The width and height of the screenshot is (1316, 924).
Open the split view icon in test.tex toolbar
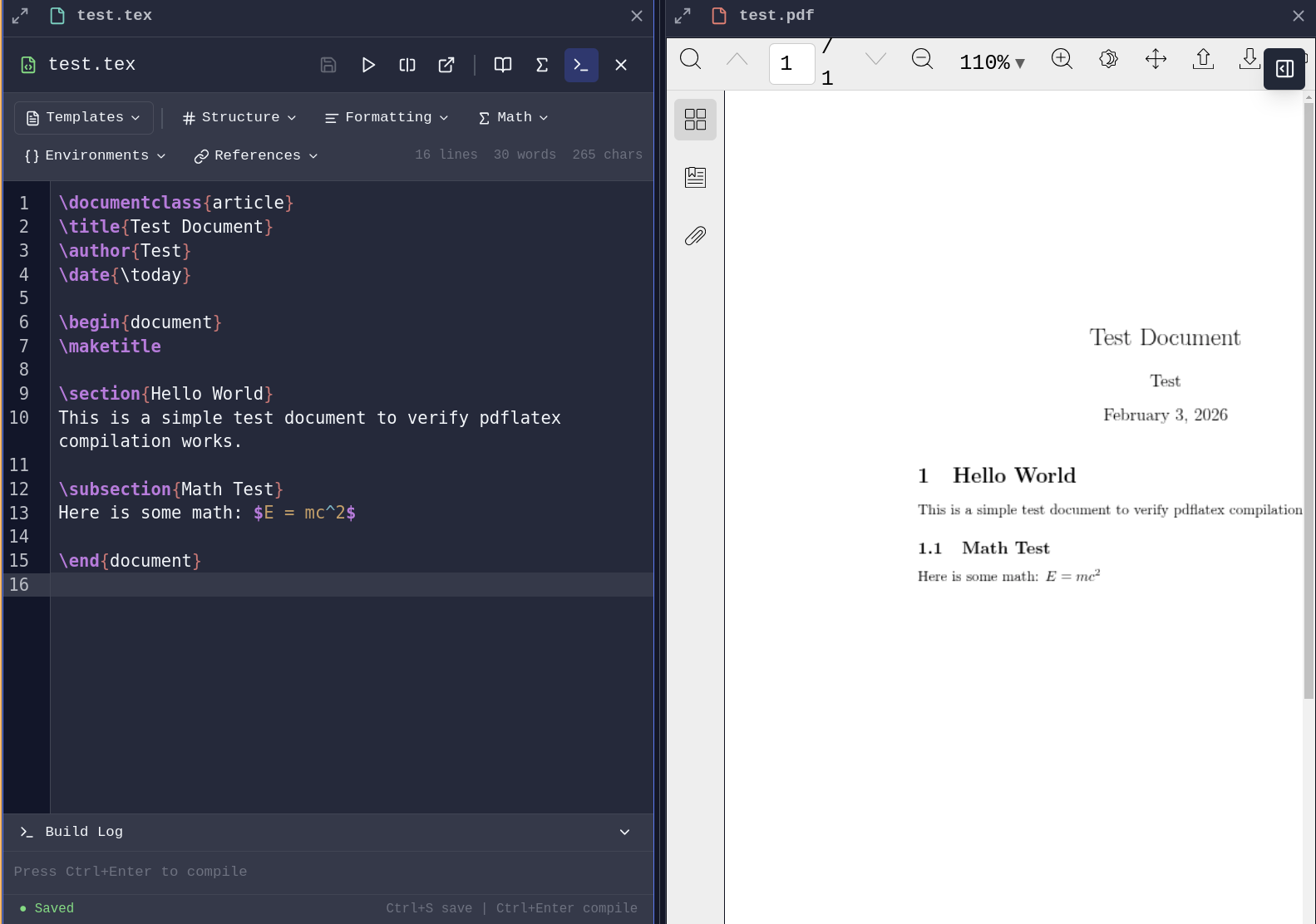(407, 65)
